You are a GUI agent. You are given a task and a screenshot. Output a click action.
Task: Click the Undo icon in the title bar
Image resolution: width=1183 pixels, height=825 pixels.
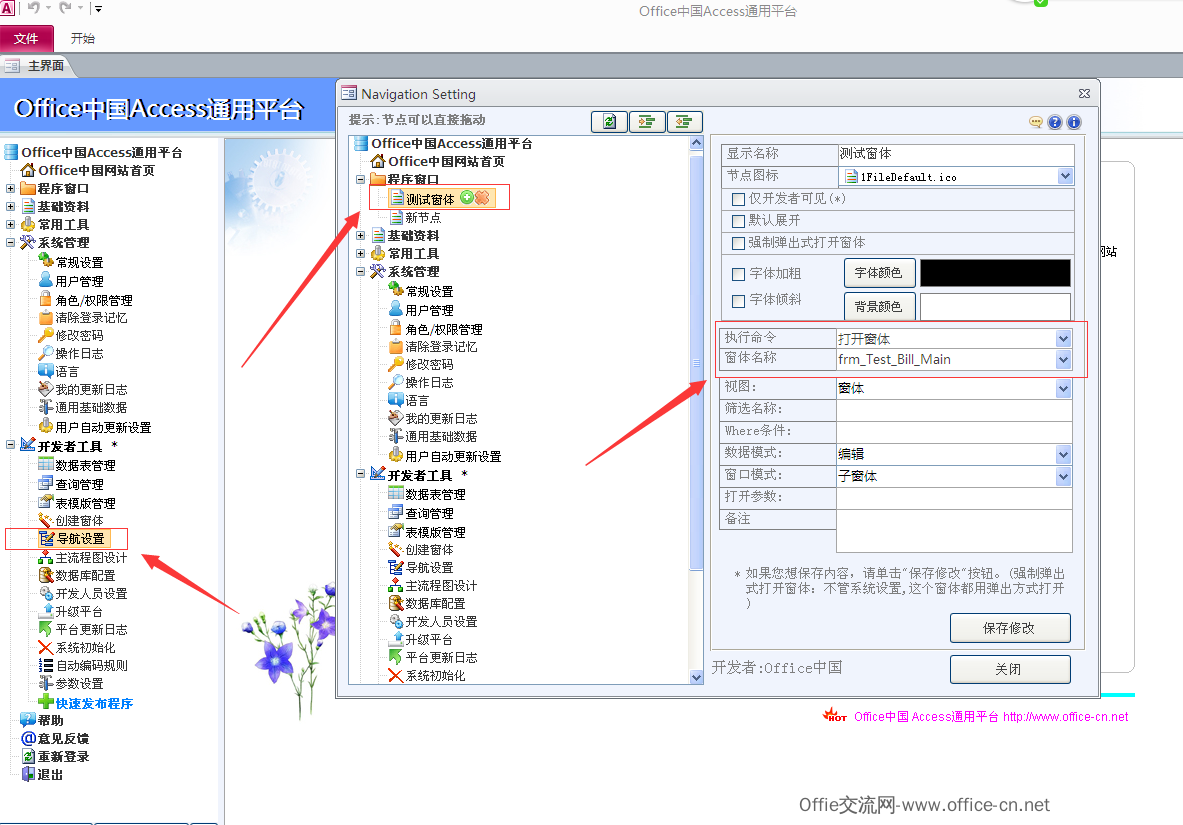(x=33, y=8)
